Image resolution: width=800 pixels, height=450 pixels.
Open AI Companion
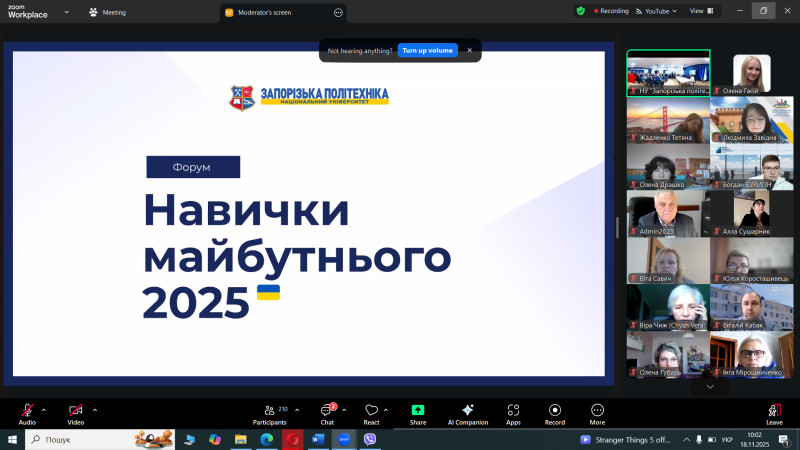point(468,411)
